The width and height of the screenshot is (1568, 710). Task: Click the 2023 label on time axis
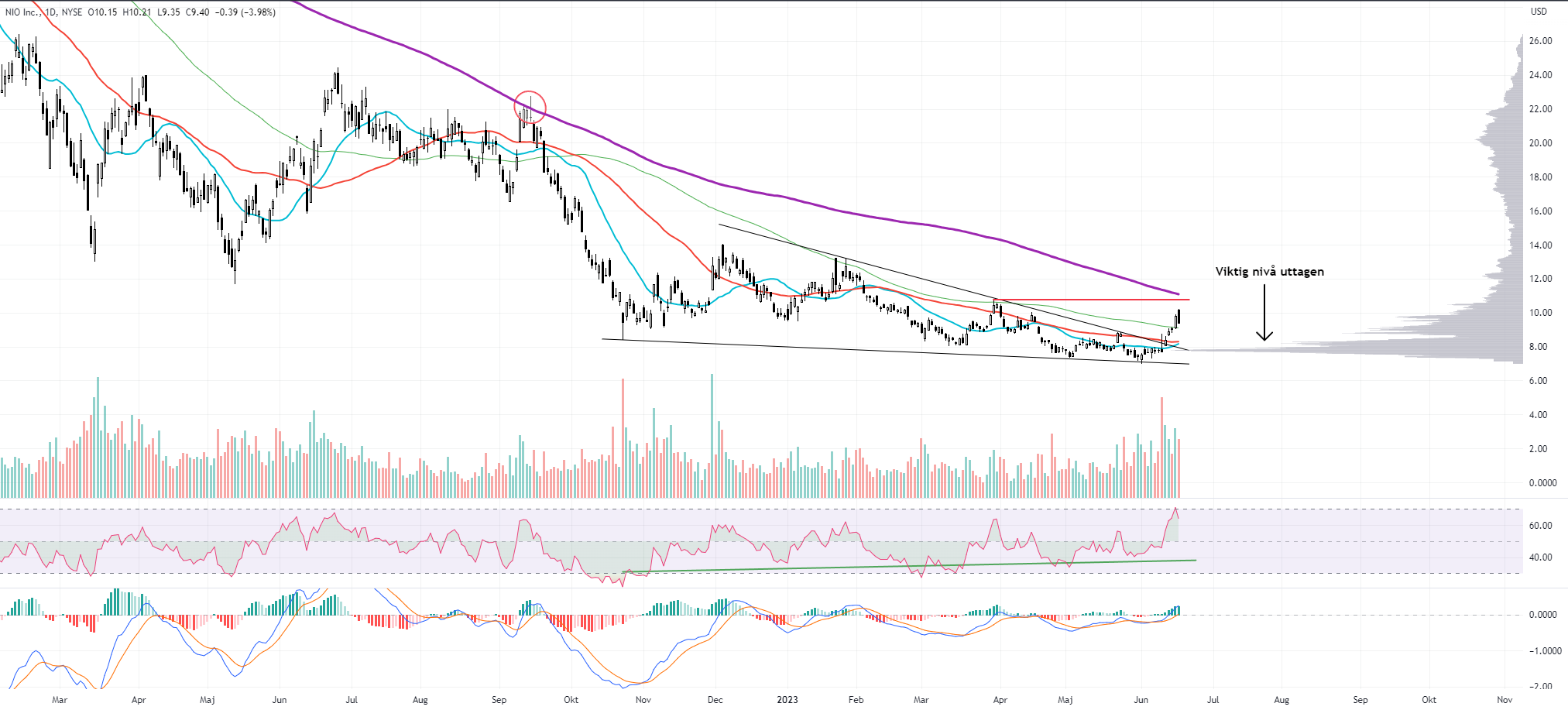pyautogui.click(x=787, y=700)
